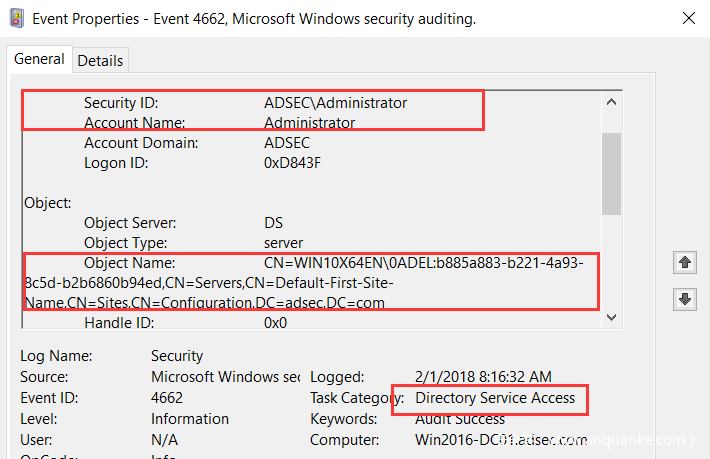710x459 pixels.
Task: Select the General tab
Action: click(39, 59)
